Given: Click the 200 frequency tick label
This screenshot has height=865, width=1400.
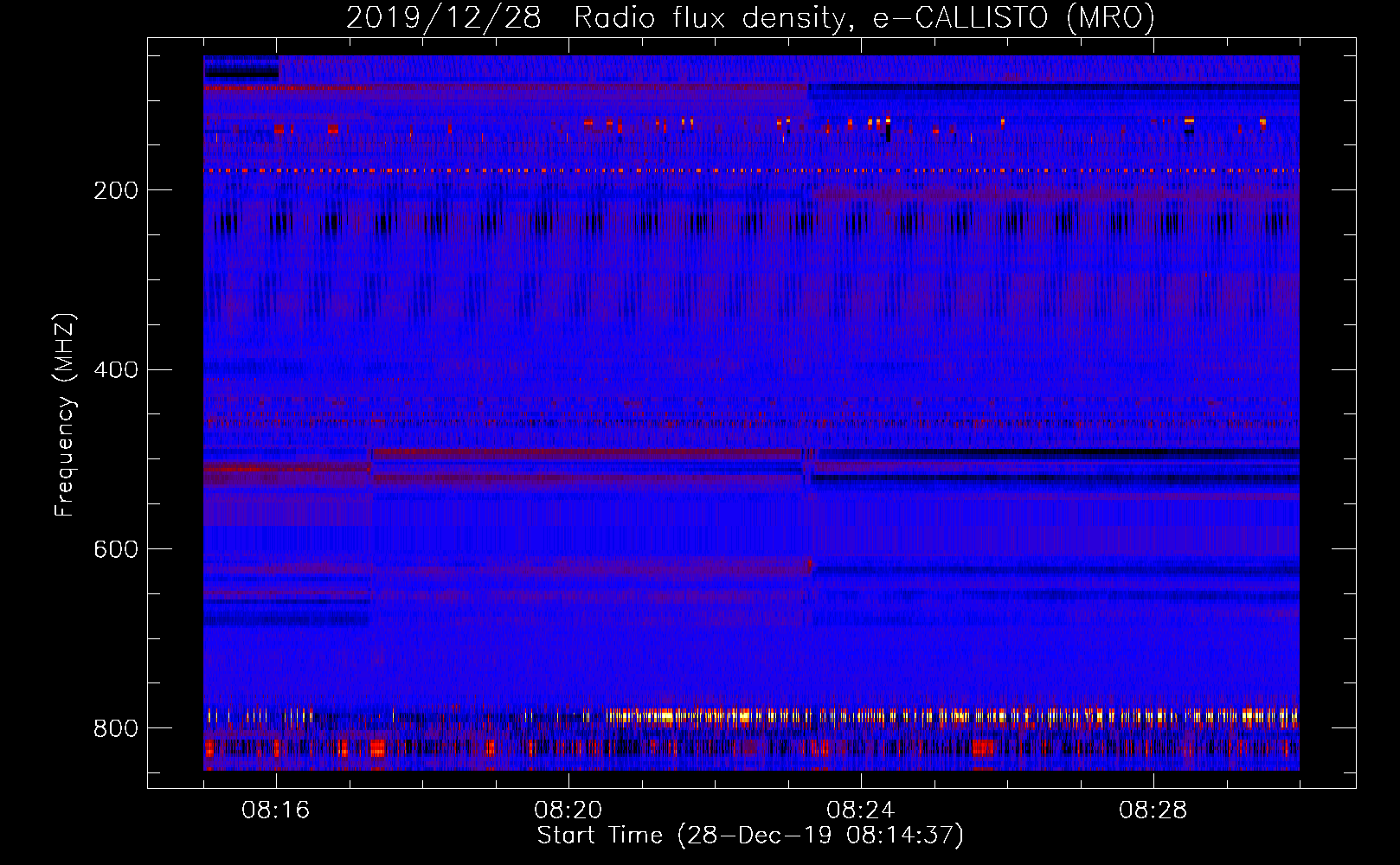Looking at the screenshot, I should [x=116, y=191].
